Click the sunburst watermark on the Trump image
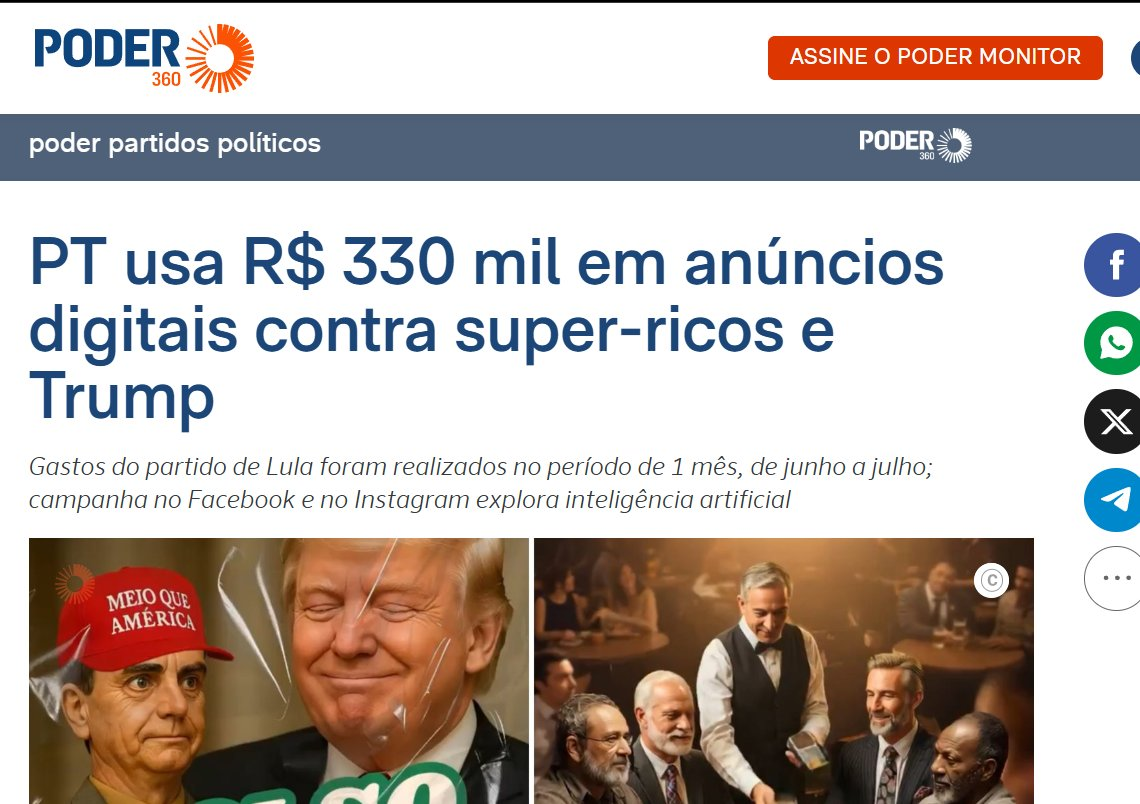Image resolution: width=1140 pixels, height=804 pixels. coord(74,584)
